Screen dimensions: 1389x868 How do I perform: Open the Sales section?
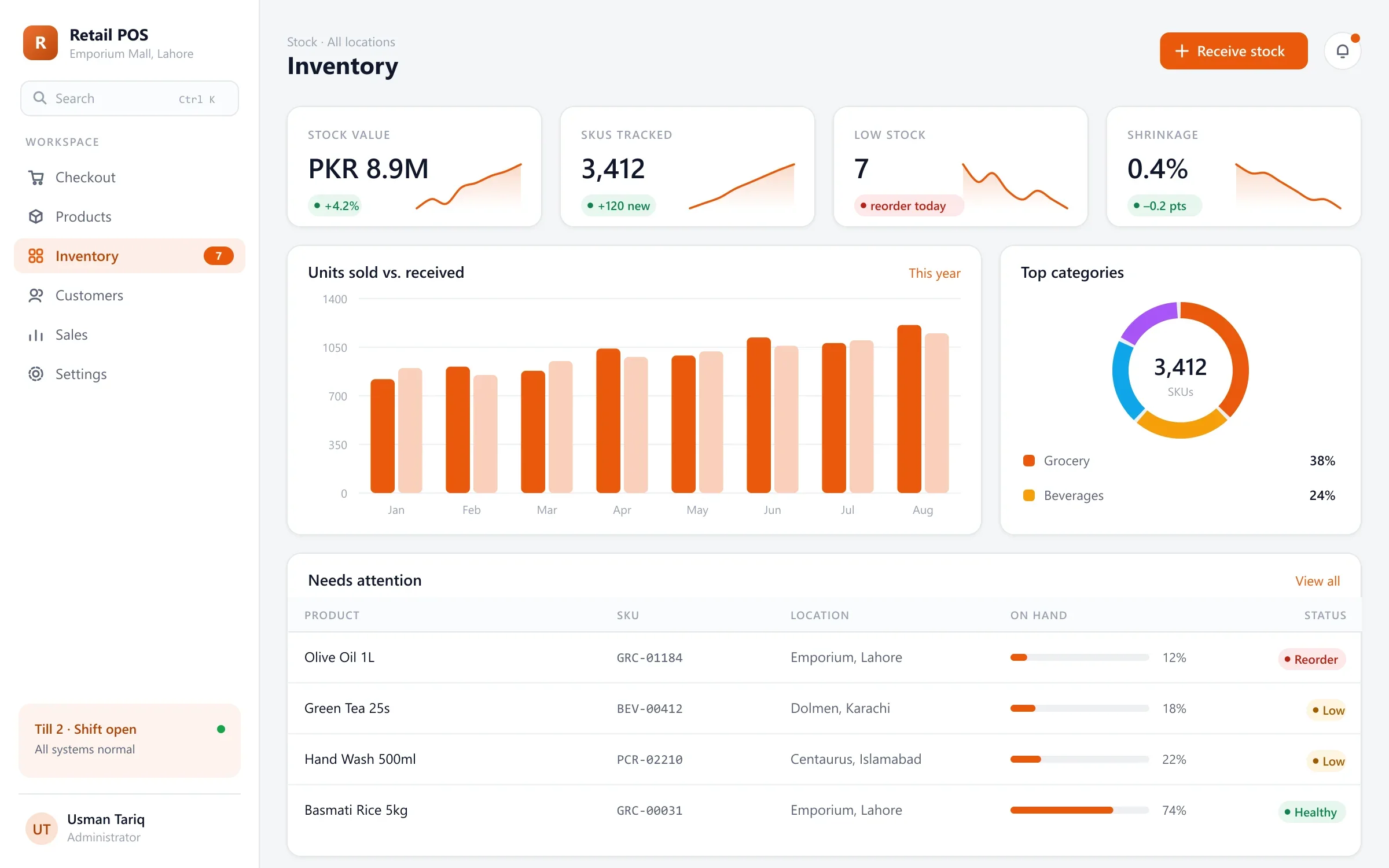(130, 335)
